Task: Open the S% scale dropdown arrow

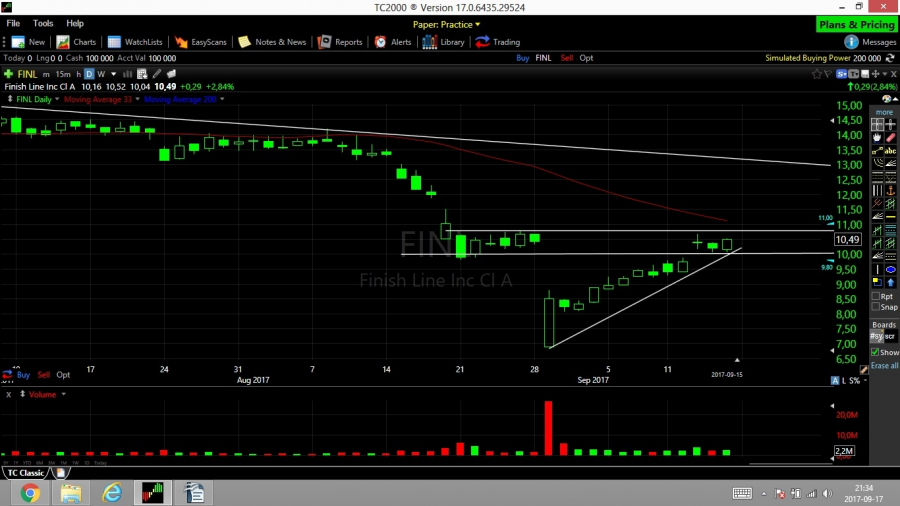Action: [x=865, y=380]
